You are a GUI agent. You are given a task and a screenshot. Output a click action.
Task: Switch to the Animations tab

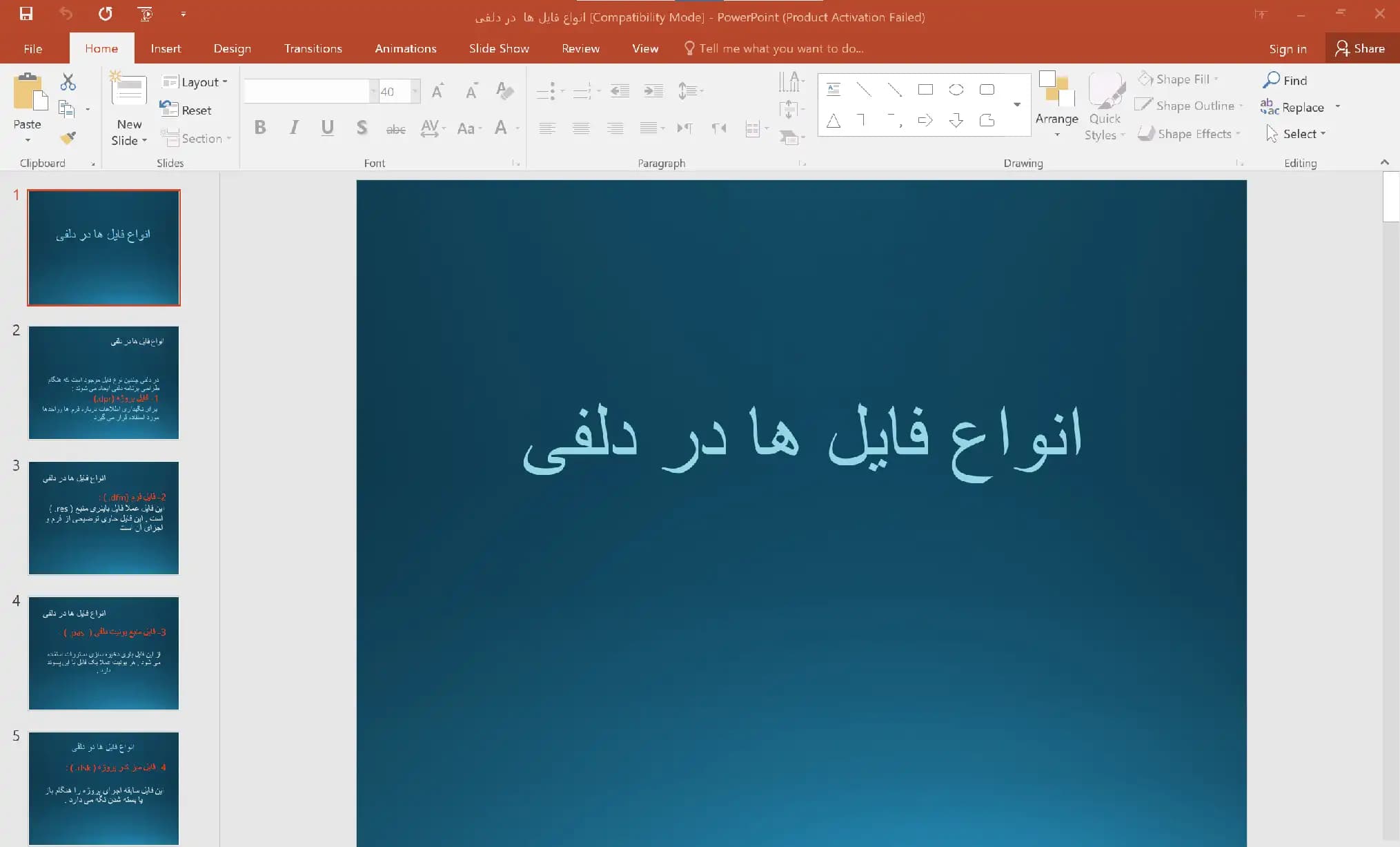(405, 48)
